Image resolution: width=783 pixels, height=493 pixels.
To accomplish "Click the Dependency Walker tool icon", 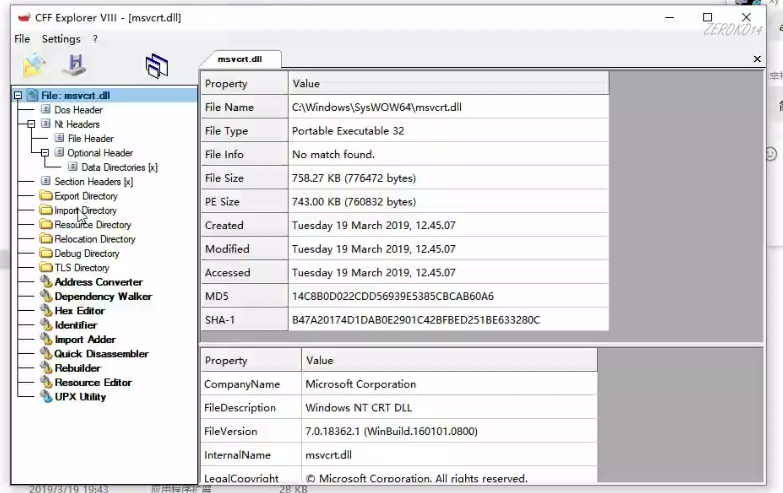I will pos(46,296).
